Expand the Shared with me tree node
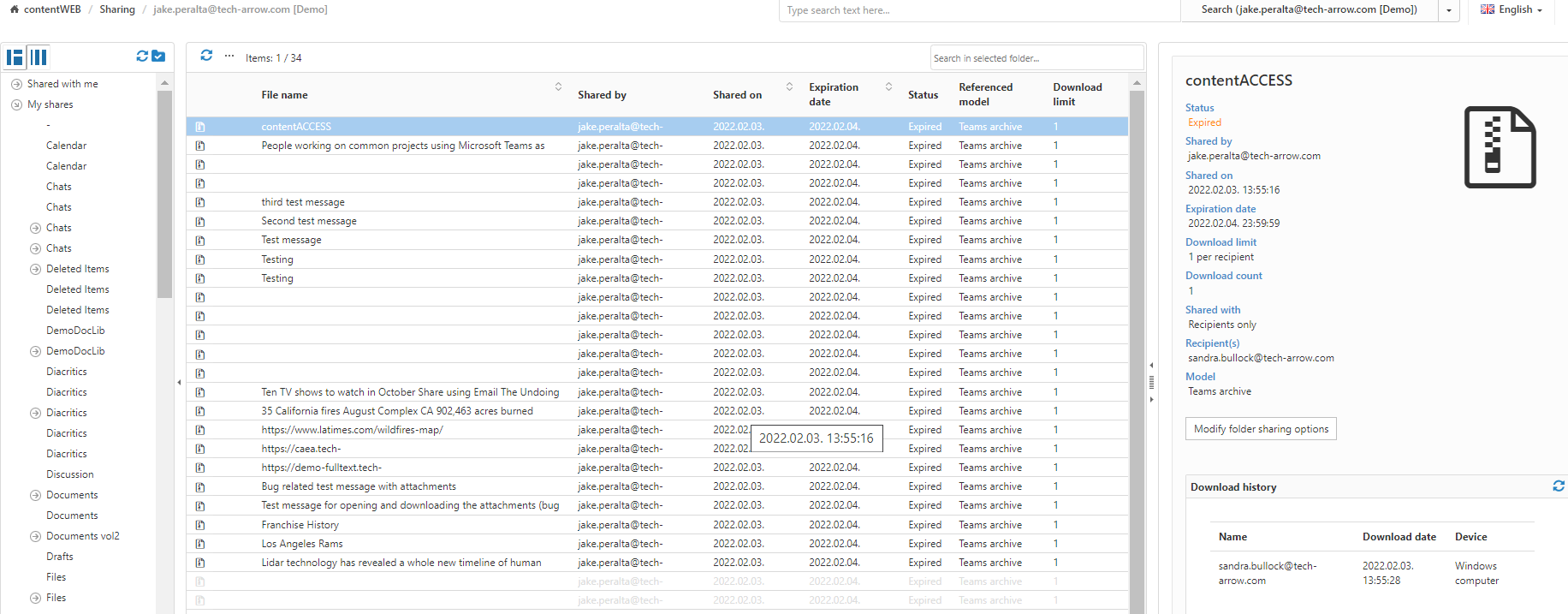The width and height of the screenshot is (1568, 614). 16,84
